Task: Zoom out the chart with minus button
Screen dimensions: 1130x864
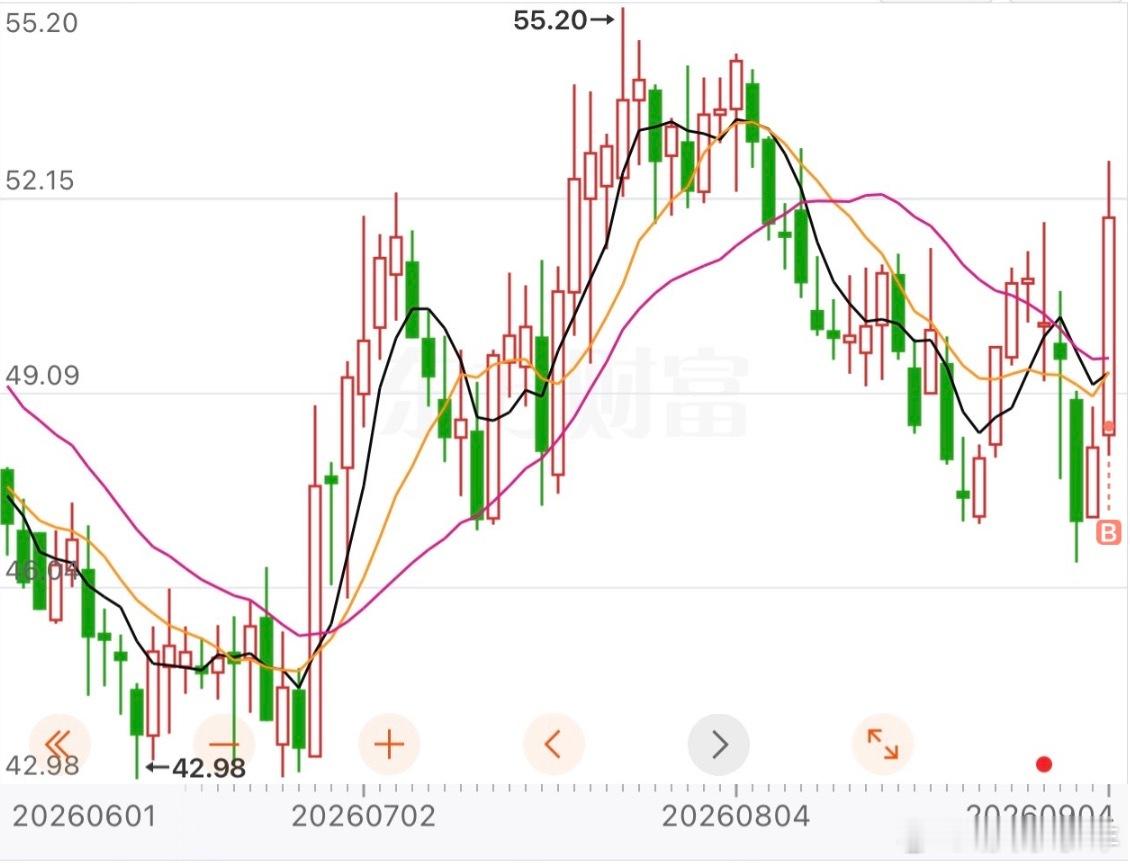Action: click(x=224, y=744)
